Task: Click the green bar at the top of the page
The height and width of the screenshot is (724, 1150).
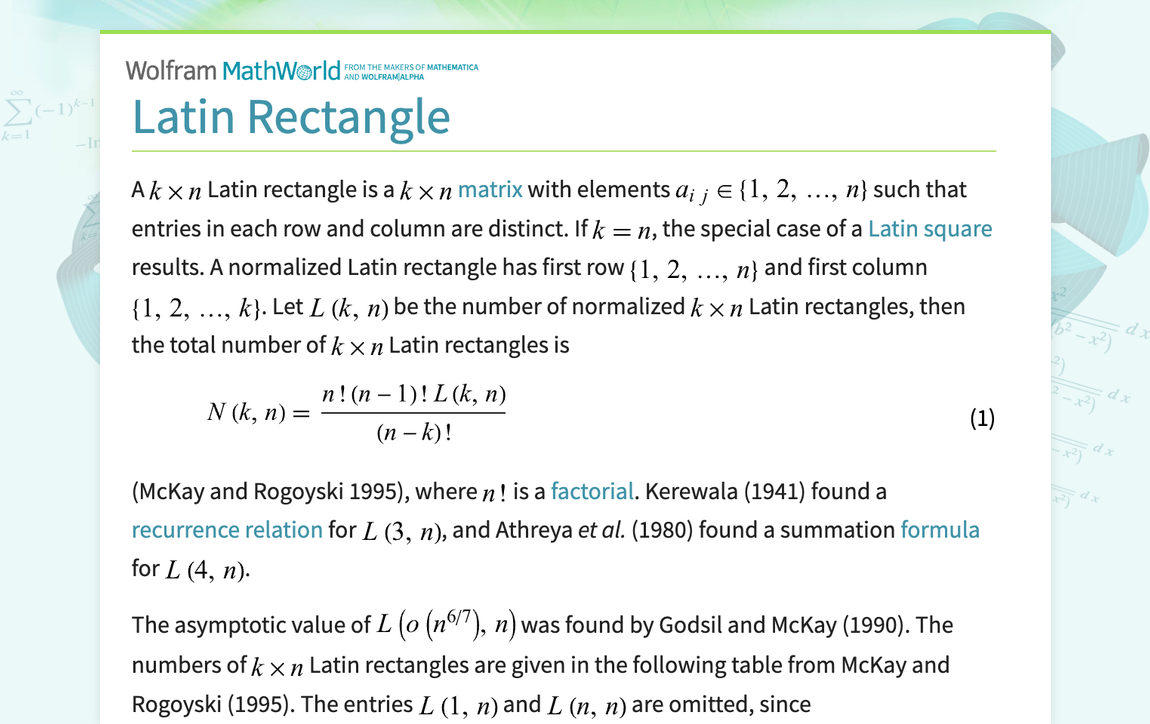Action: point(575,31)
